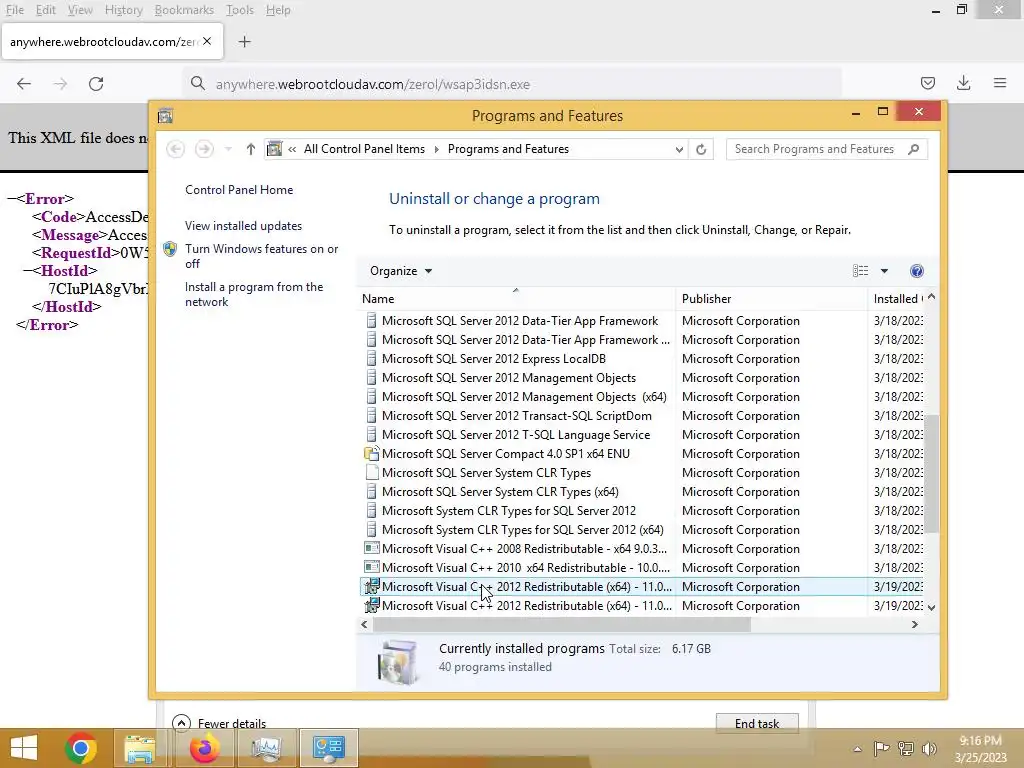Show hidden system tray icons
Image resolution: width=1024 pixels, height=768 pixels.
(857, 749)
